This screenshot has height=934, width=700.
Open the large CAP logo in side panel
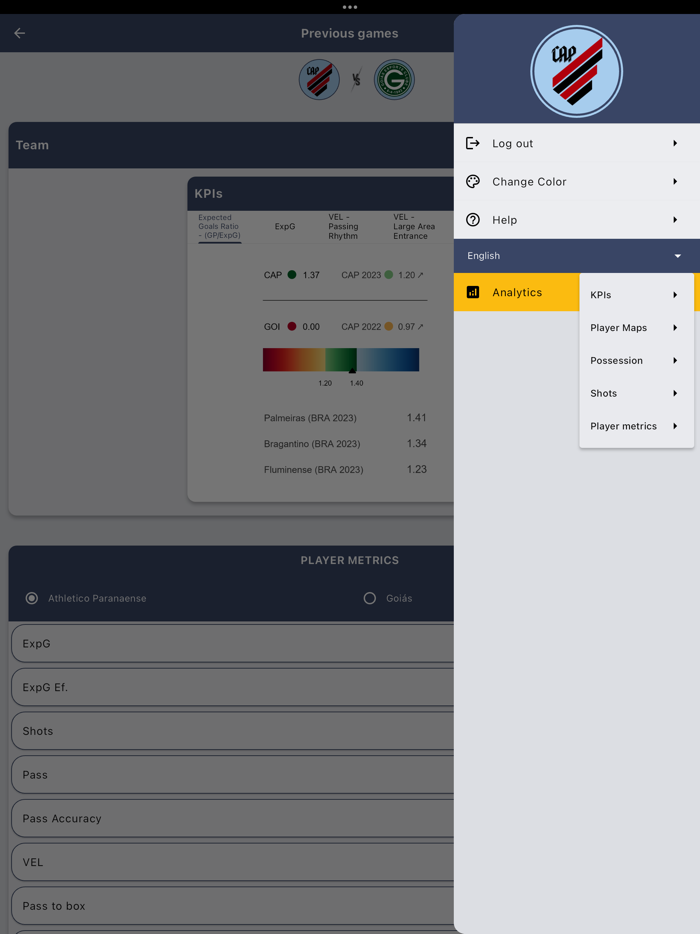point(576,71)
